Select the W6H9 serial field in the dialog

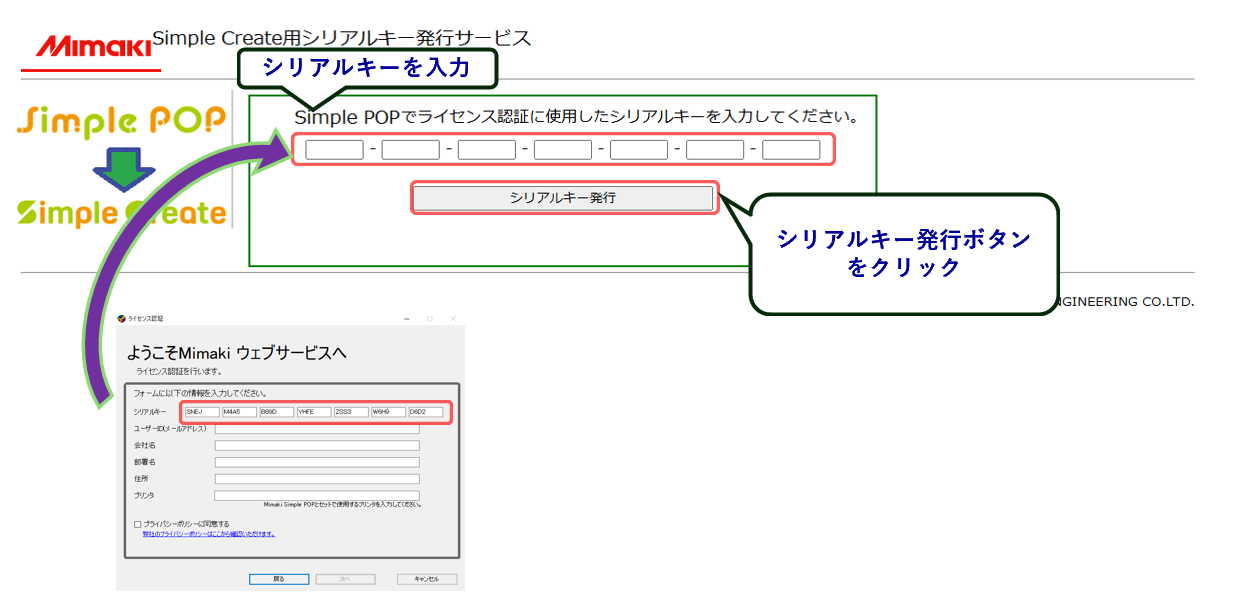[388, 412]
